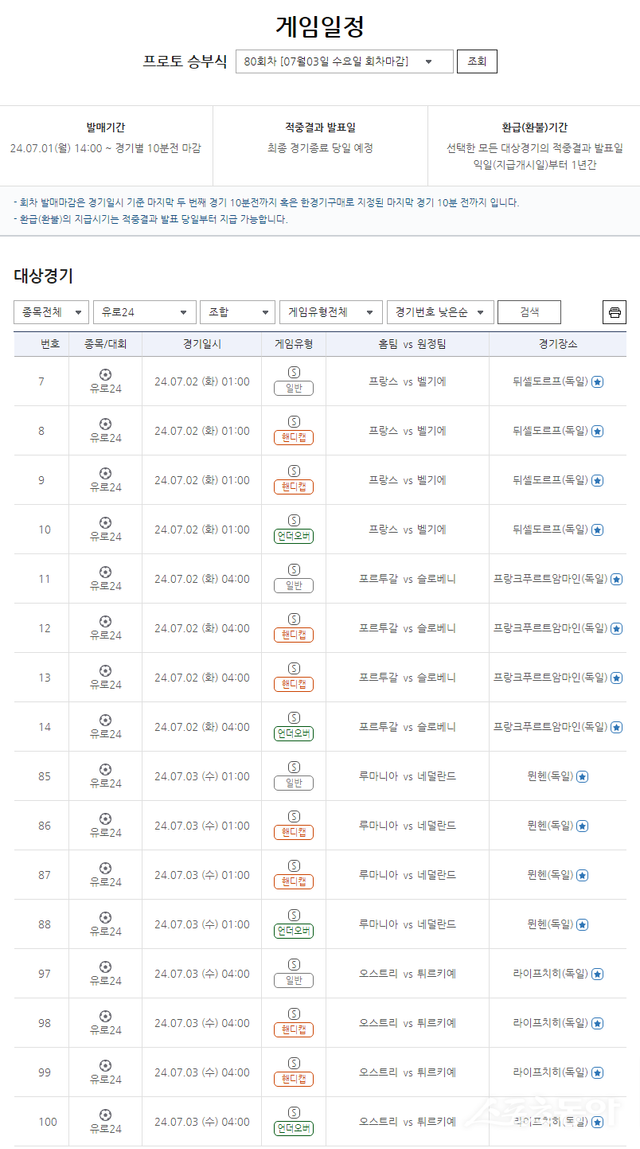The image size is (640, 1149).
Task: Click 루마니아 vs 네덜란드 in match 86 row
Action: pyautogui.click(x=407, y=826)
